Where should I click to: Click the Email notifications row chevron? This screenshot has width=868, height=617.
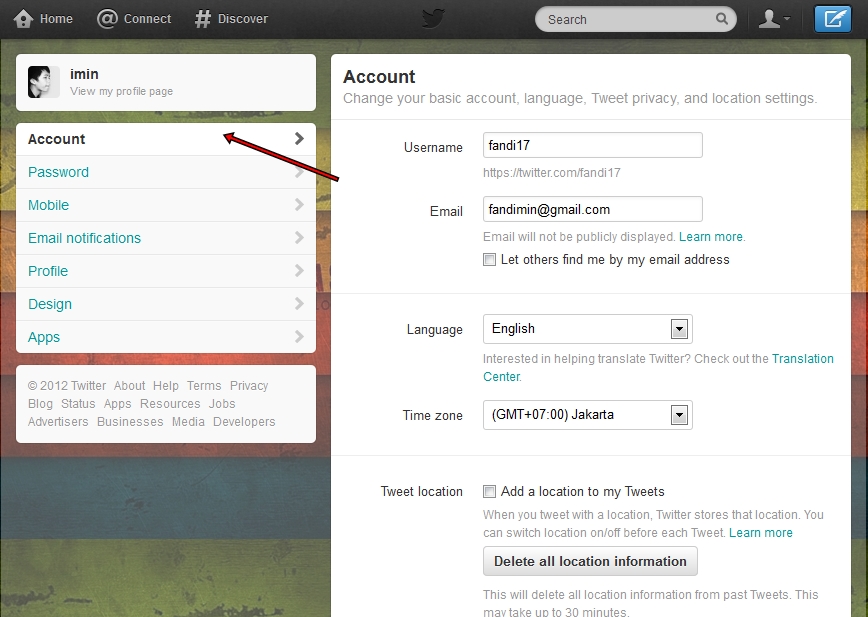(x=299, y=238)
